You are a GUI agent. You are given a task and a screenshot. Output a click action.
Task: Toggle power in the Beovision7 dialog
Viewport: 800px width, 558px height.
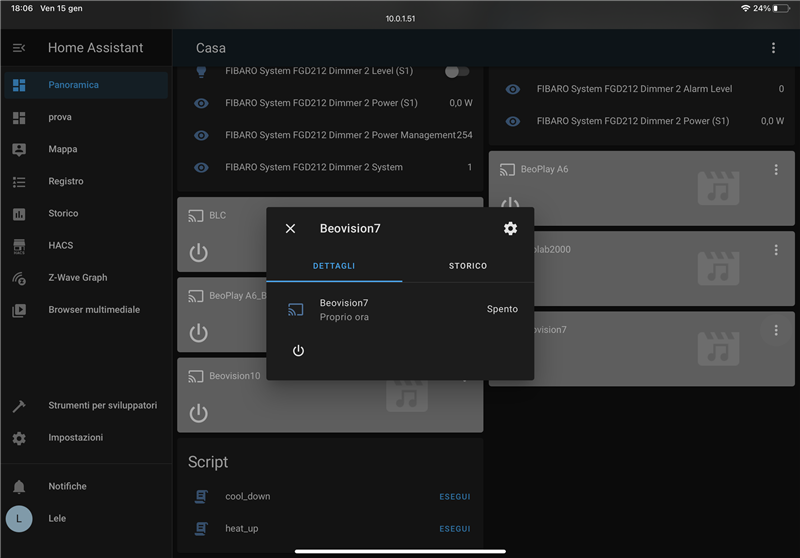298,351
